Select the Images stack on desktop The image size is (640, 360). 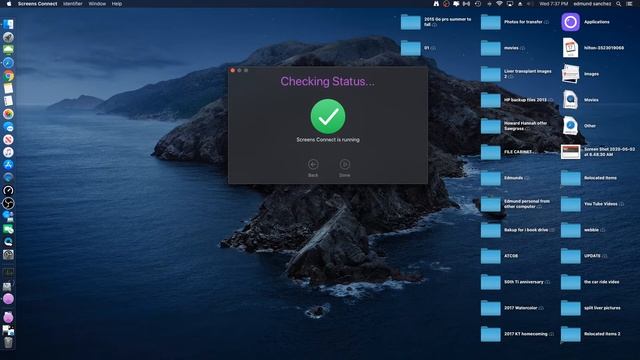point(571,74)
